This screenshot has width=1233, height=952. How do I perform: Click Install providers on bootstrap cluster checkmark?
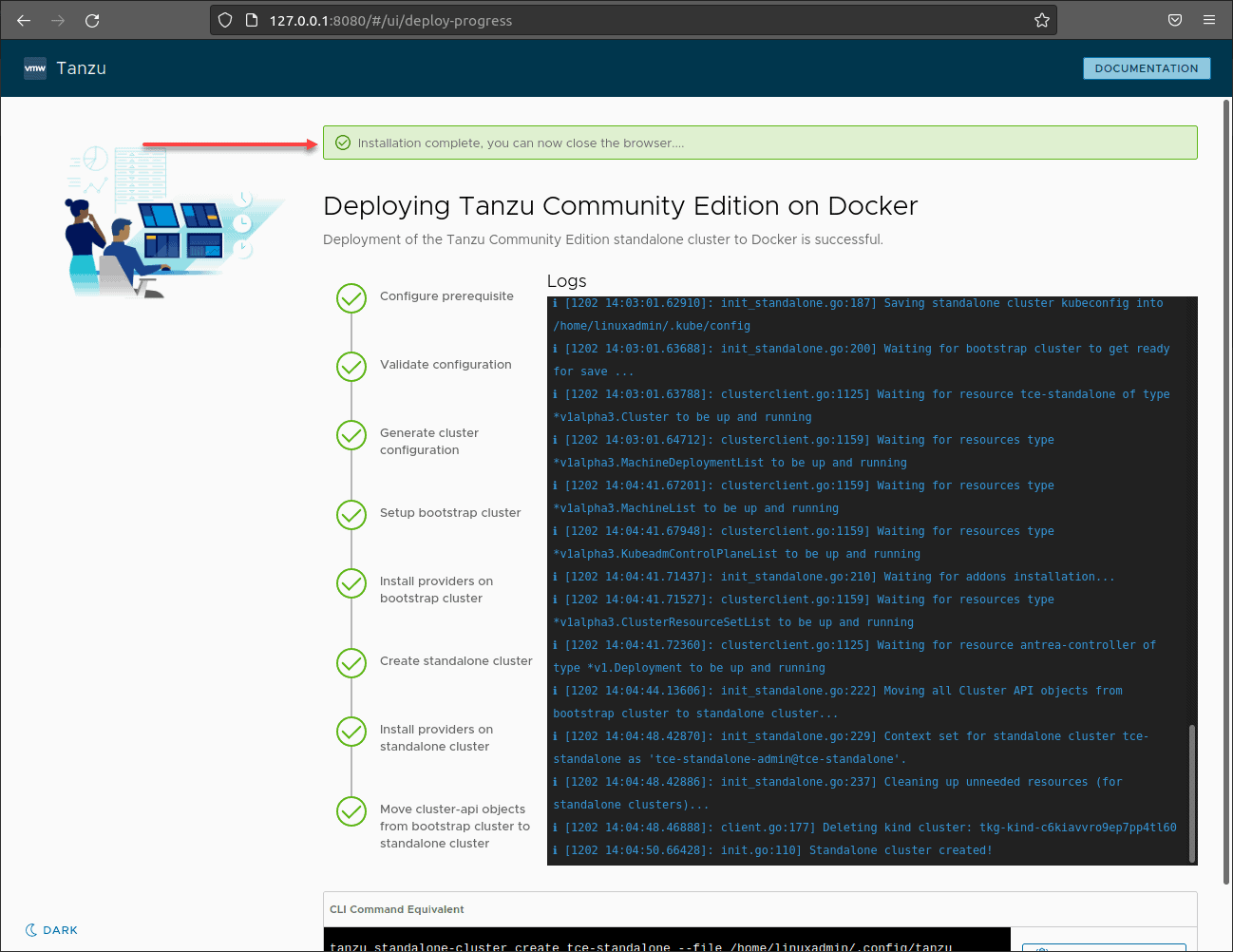click(x=351, y=583)
